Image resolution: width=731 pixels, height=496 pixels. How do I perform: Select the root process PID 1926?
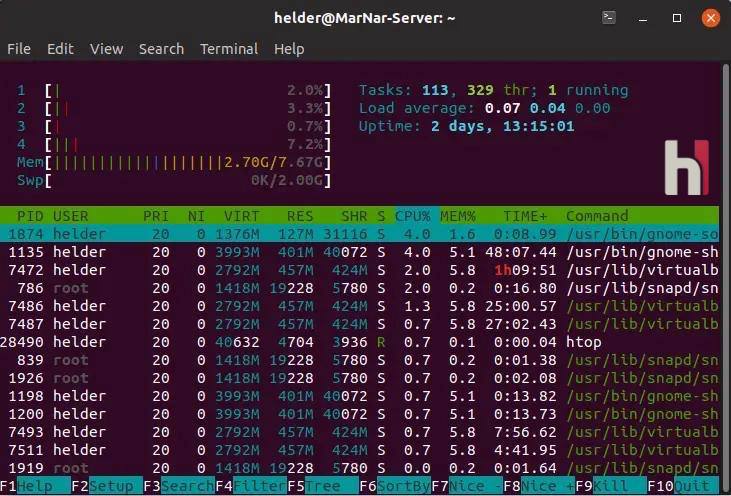(359, 378)
